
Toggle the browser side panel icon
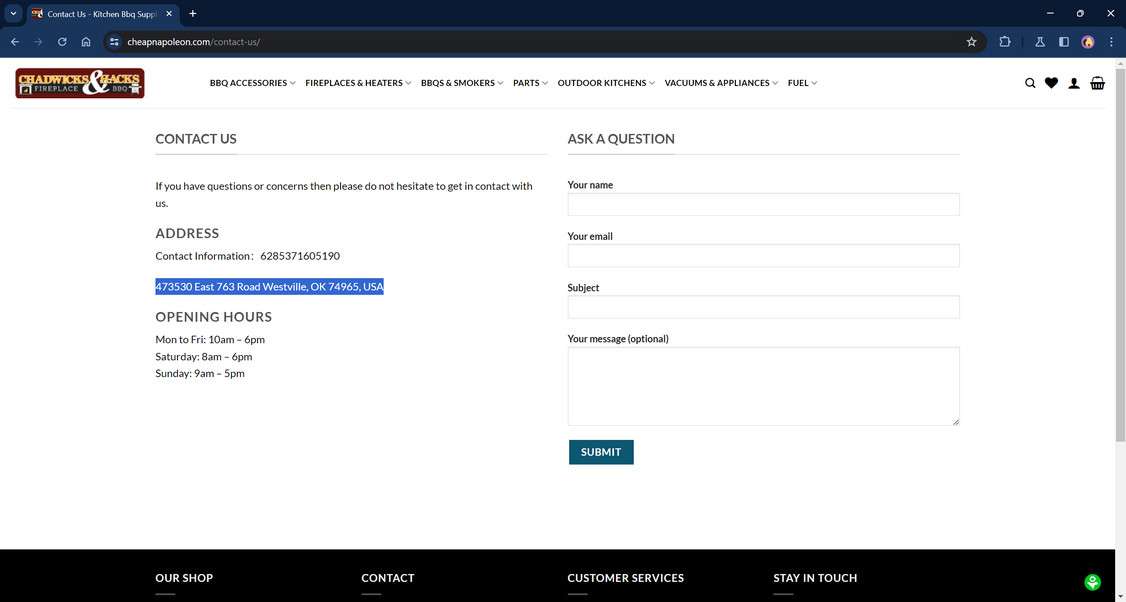(x=1064, y=42)
